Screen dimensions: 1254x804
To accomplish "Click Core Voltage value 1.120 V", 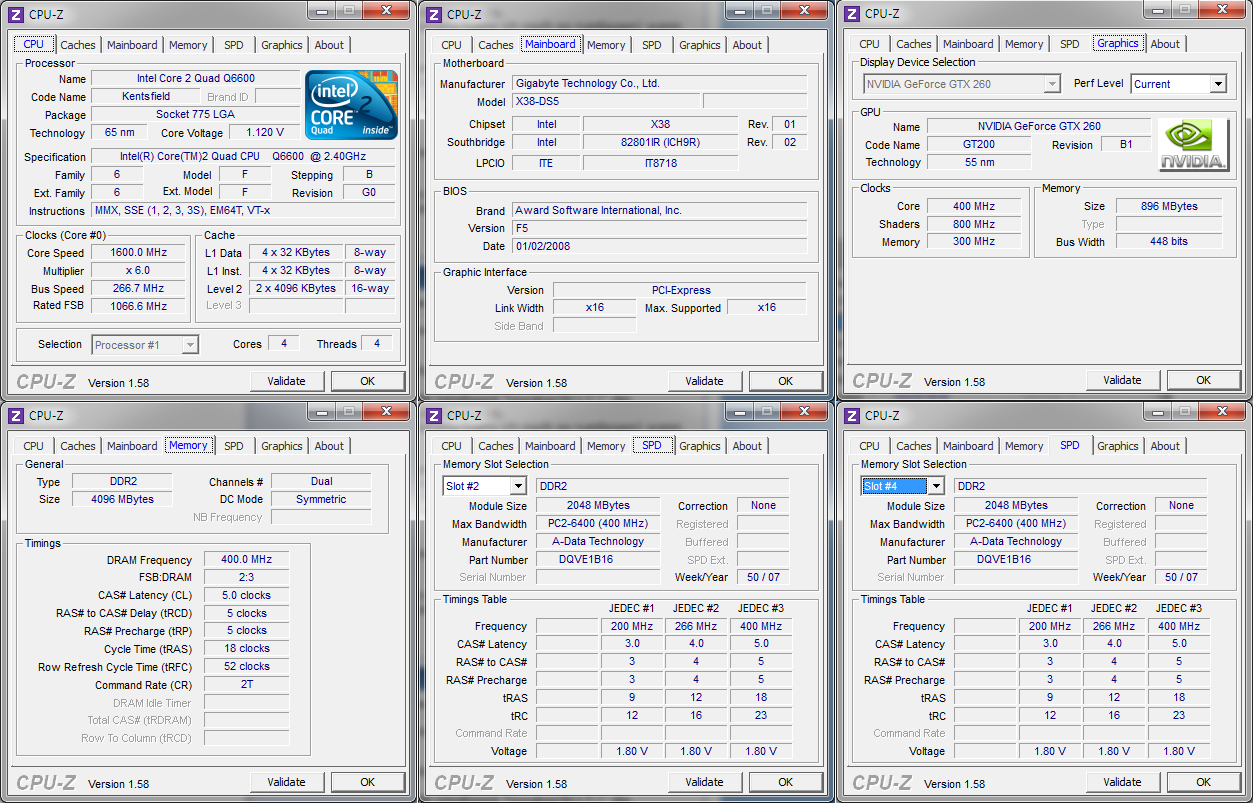I will pos(264,133).
